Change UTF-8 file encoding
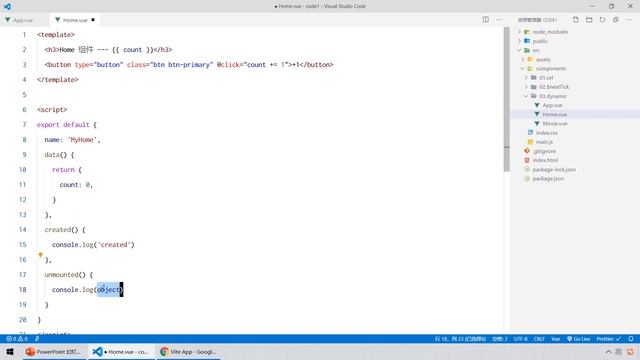640x360 pixels. [520, 339]
